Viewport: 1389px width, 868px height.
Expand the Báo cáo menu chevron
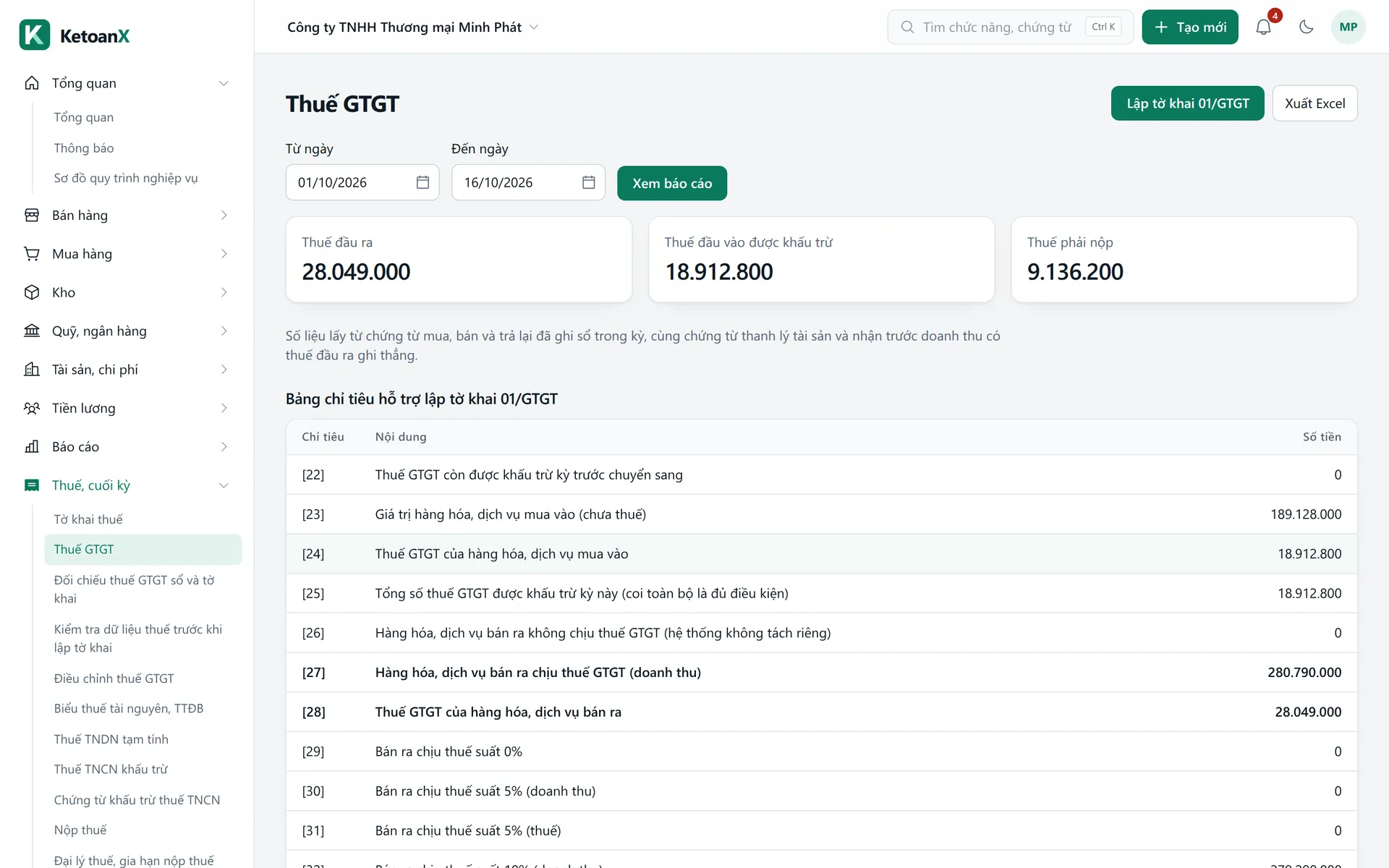tap(224, 447)
